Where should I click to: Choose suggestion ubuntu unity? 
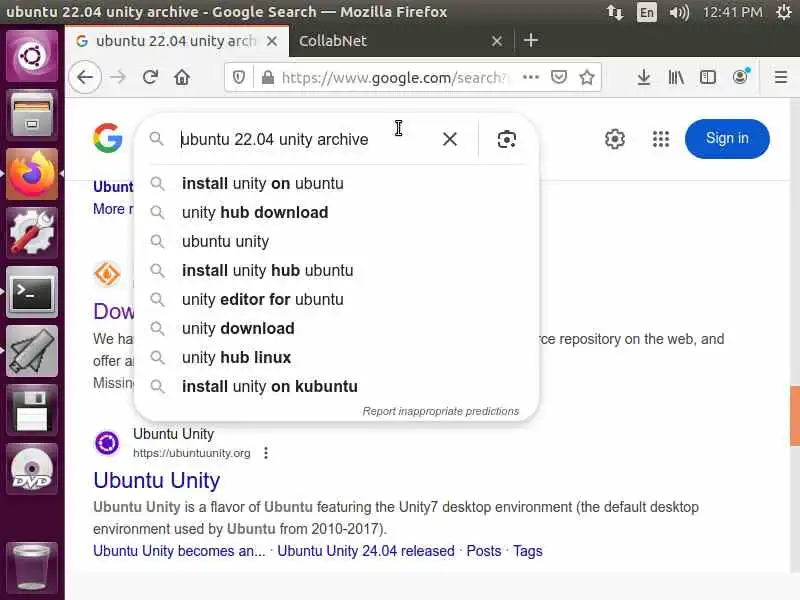tap(336, 241)
